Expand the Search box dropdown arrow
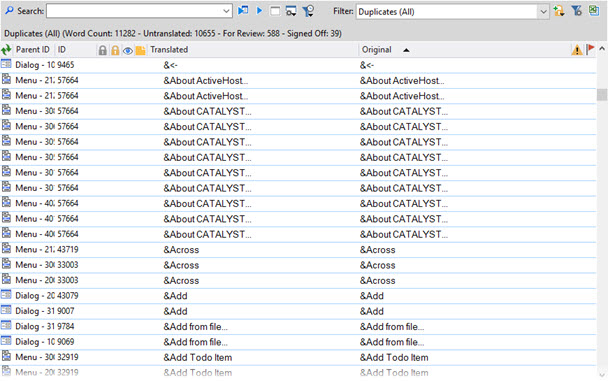This screenshot has width=608, height=381. (226, 11)
